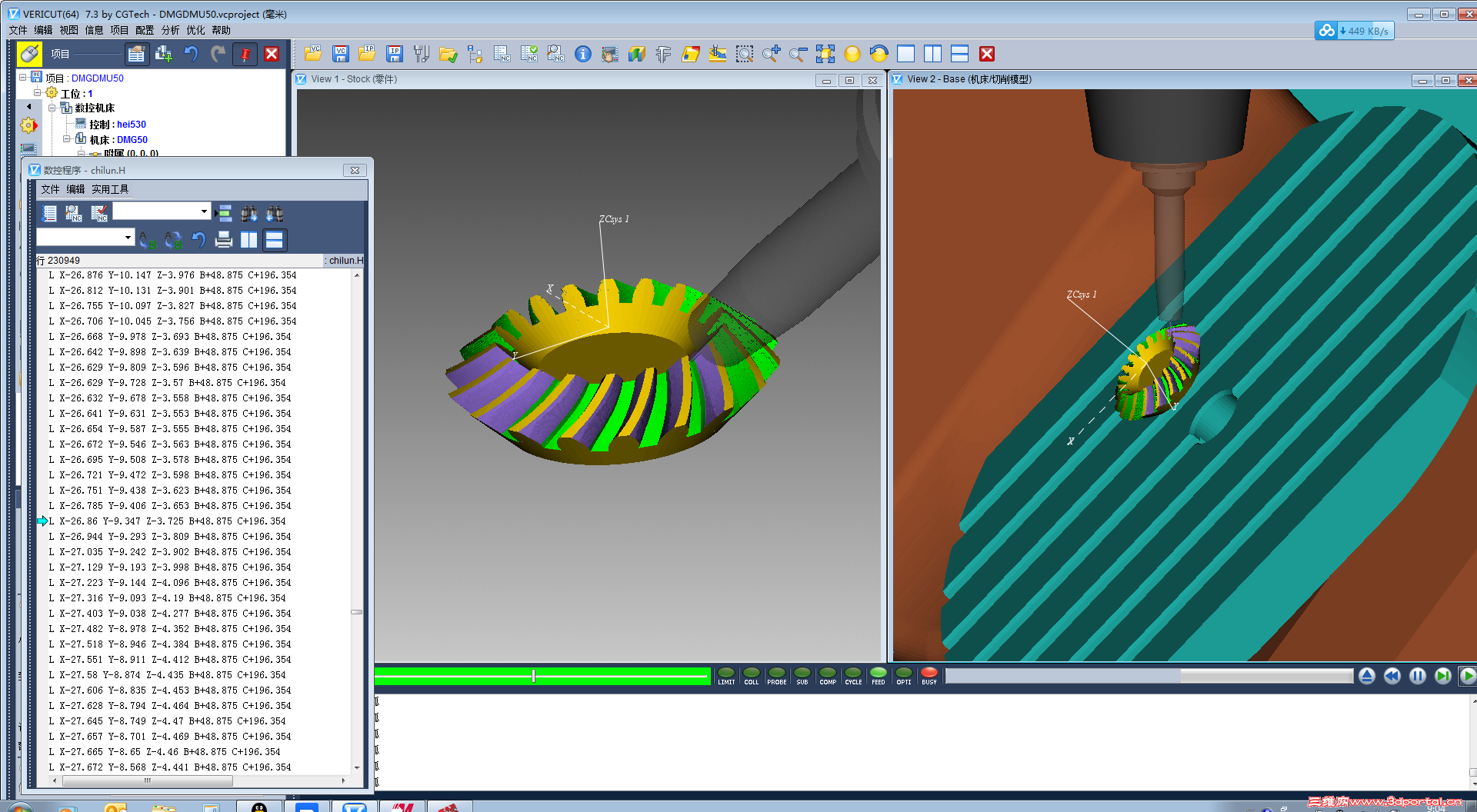Click the printer icon in NC program window
The width and height of the screenshot is (1477, 812).
point(223,240)
